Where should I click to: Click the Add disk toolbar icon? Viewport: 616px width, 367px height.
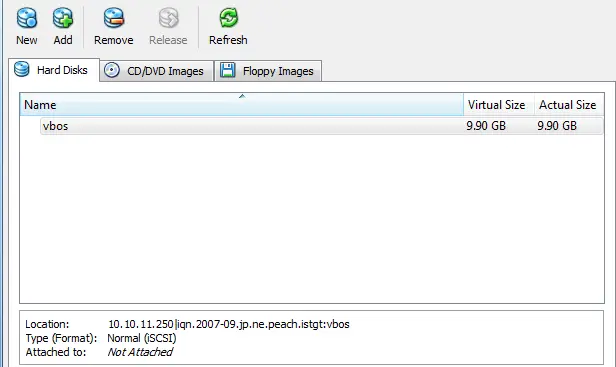pos(63,18)
